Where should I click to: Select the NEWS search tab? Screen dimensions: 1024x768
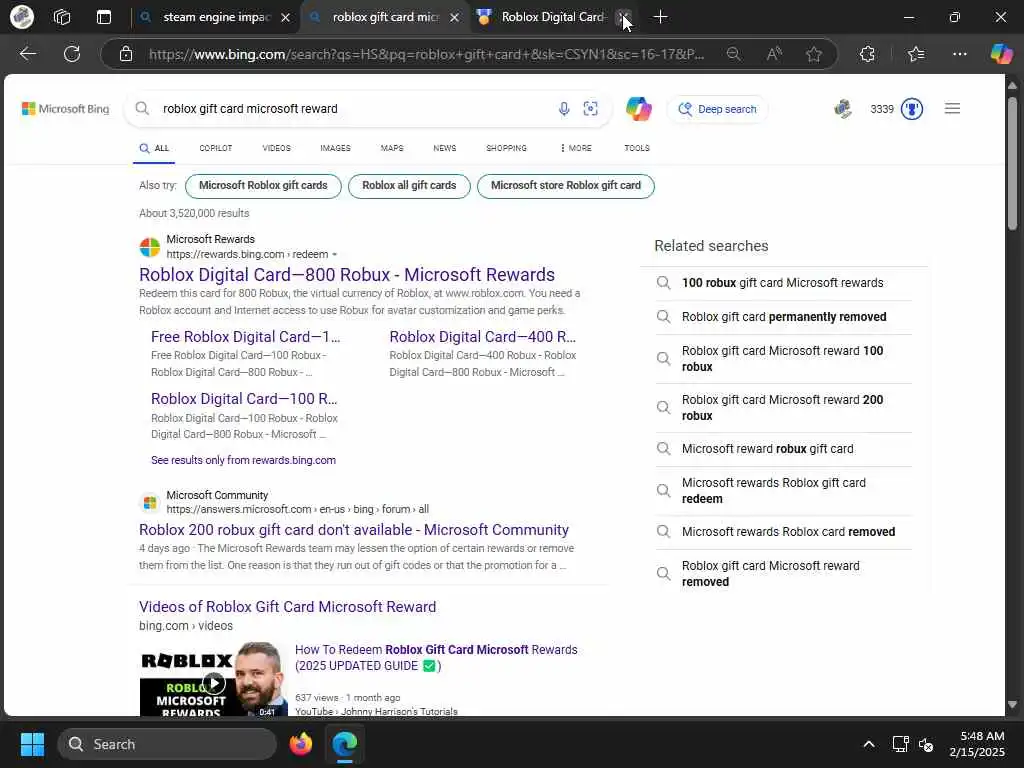(445, 148)
